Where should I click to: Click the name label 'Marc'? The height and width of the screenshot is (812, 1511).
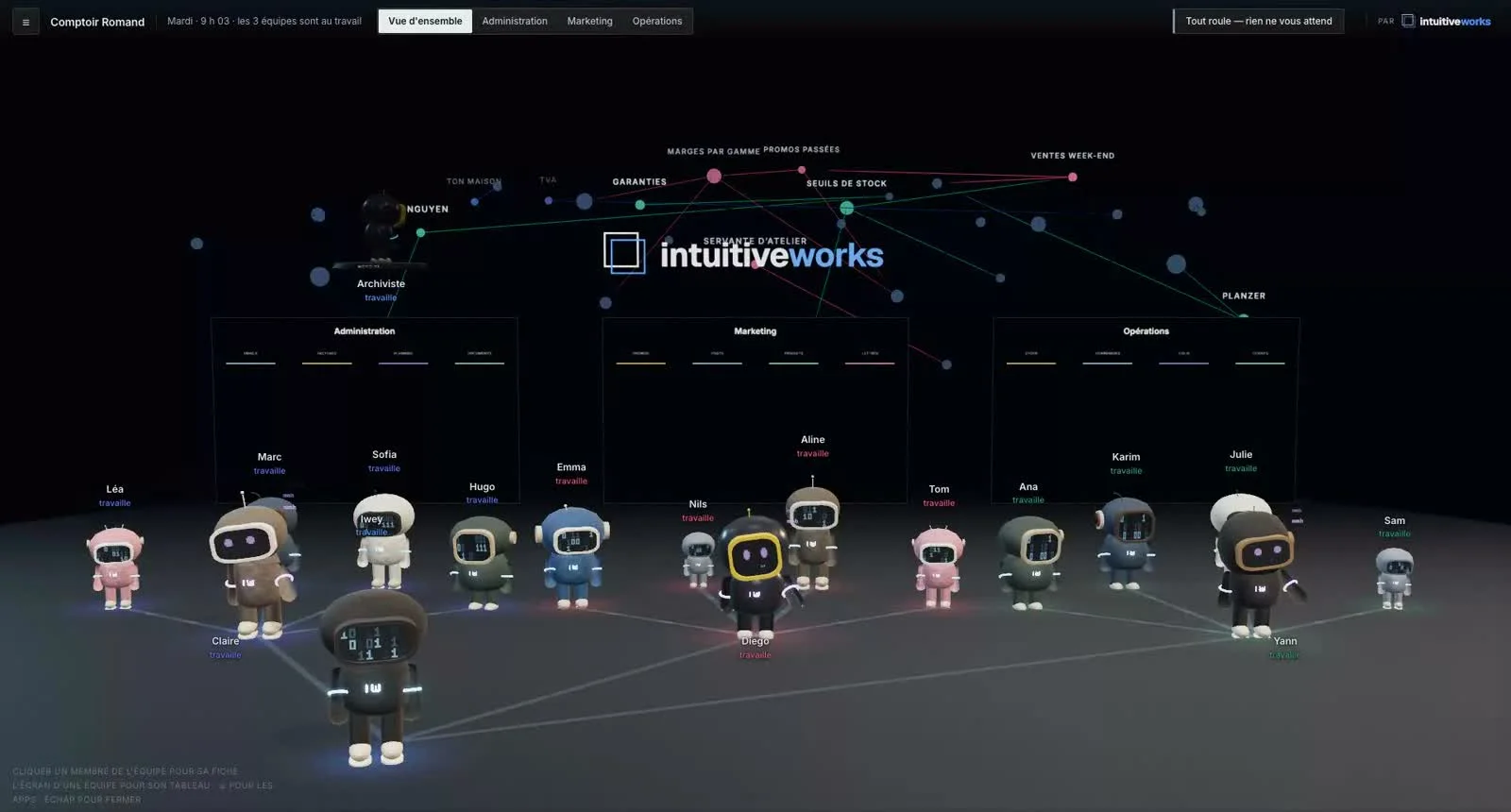(x=269, y=457)
